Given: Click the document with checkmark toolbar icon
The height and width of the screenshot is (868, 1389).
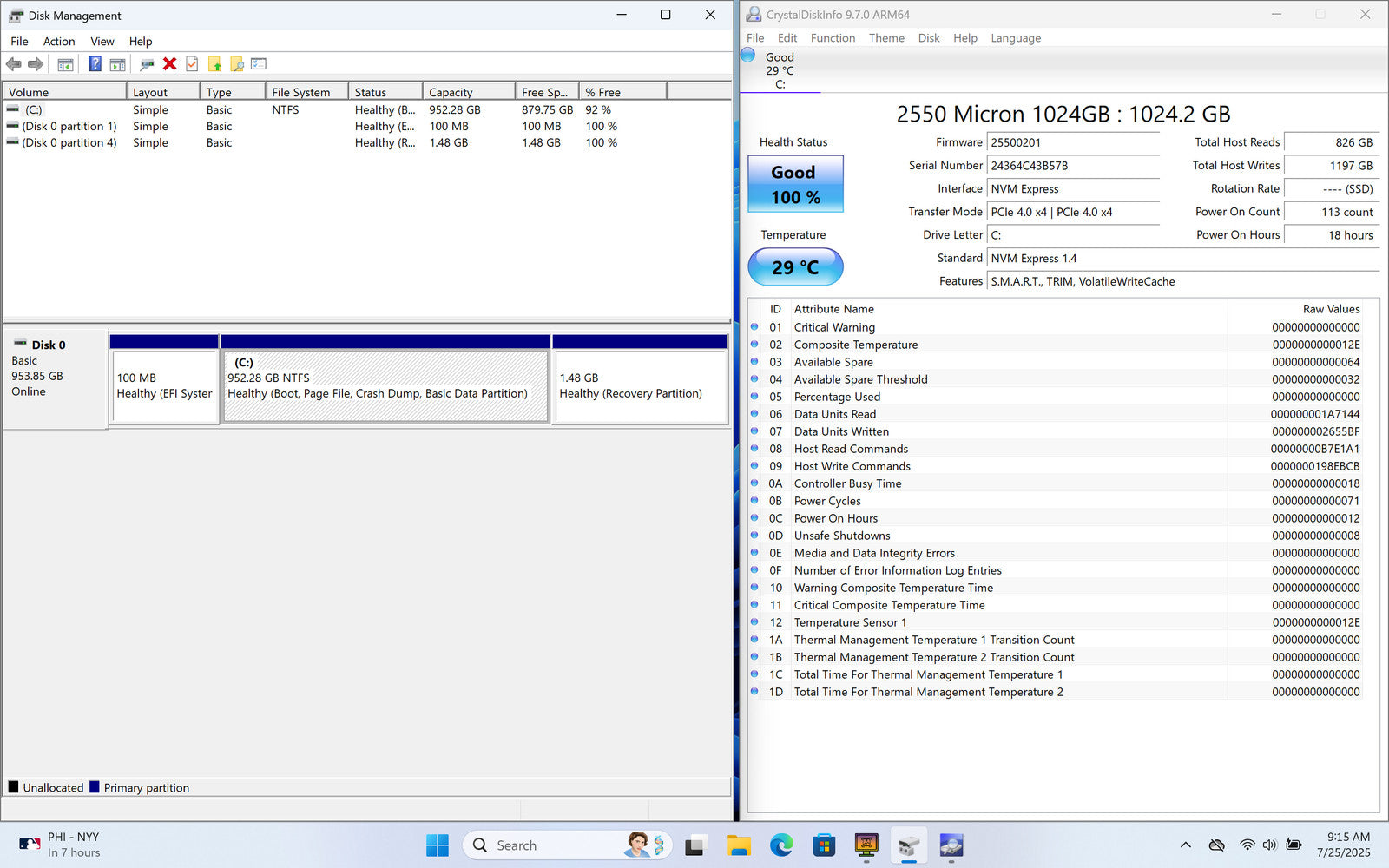Looking at the screenshot, I should pyautogui.click(x=192, y=64).
